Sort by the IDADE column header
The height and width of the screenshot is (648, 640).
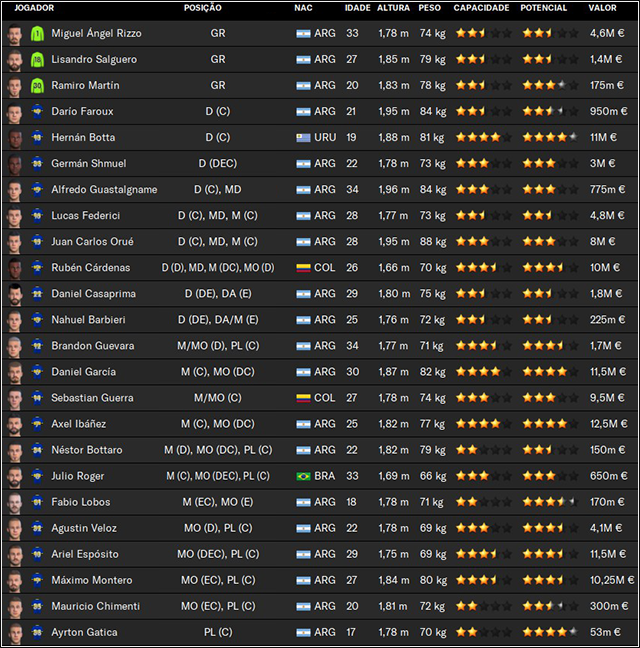pyautogui.click(x=357, y=8)
